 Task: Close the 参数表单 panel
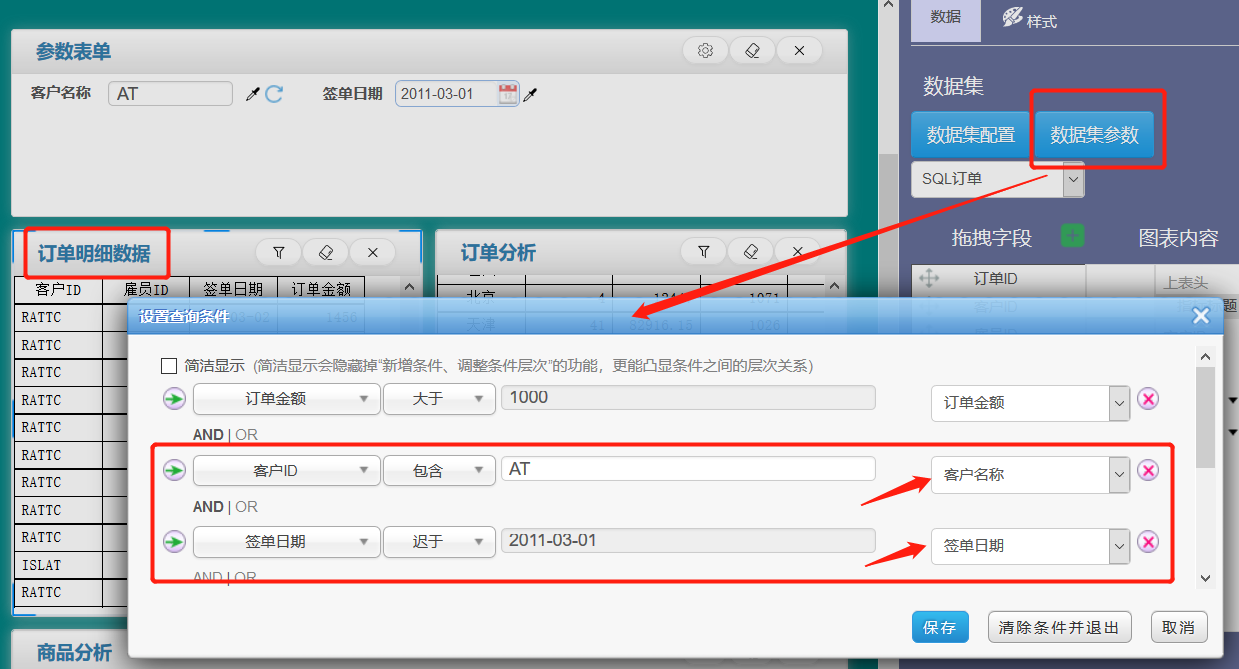coord(799,51)
